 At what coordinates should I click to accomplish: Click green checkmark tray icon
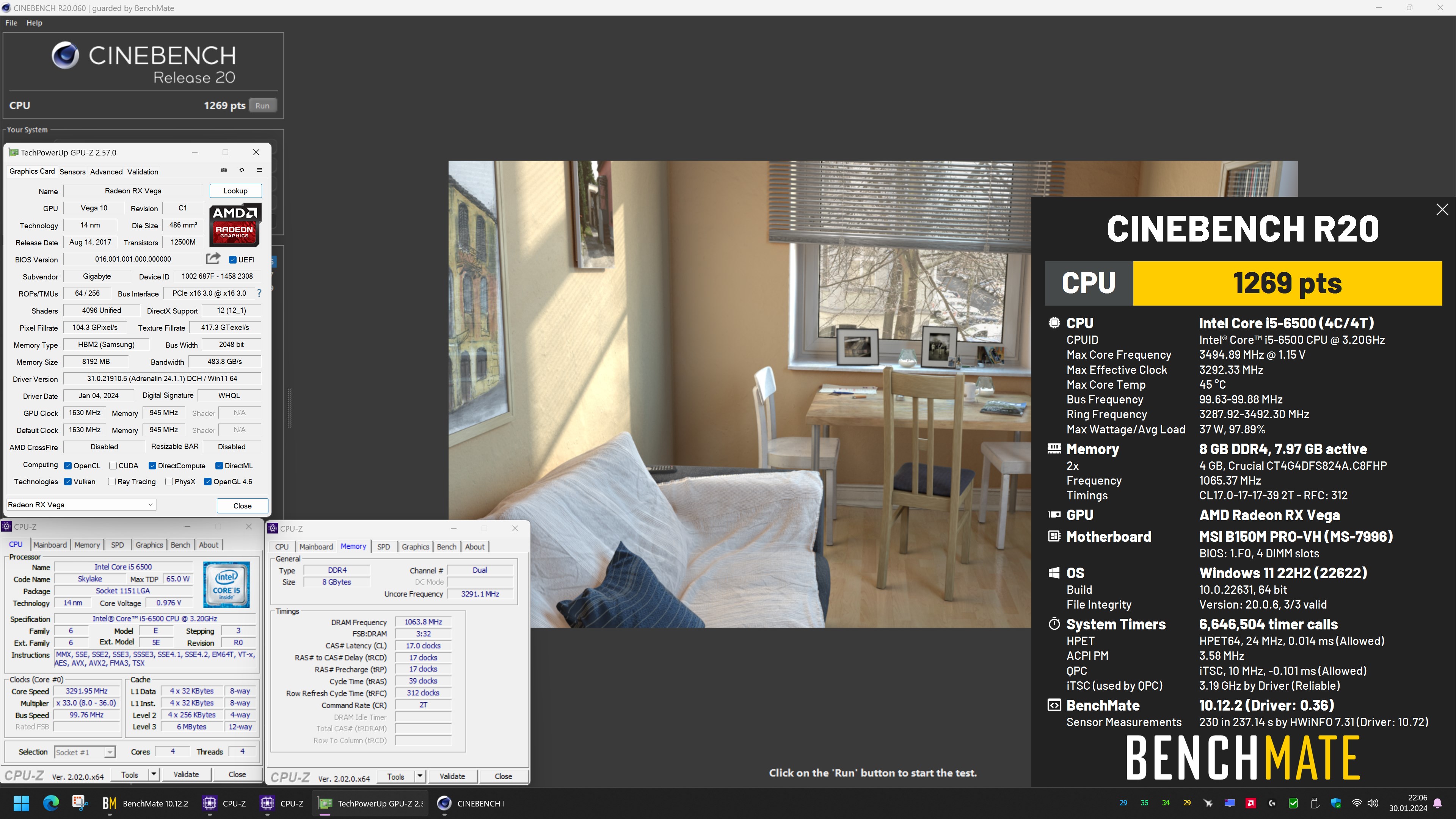coord(1293,803)
